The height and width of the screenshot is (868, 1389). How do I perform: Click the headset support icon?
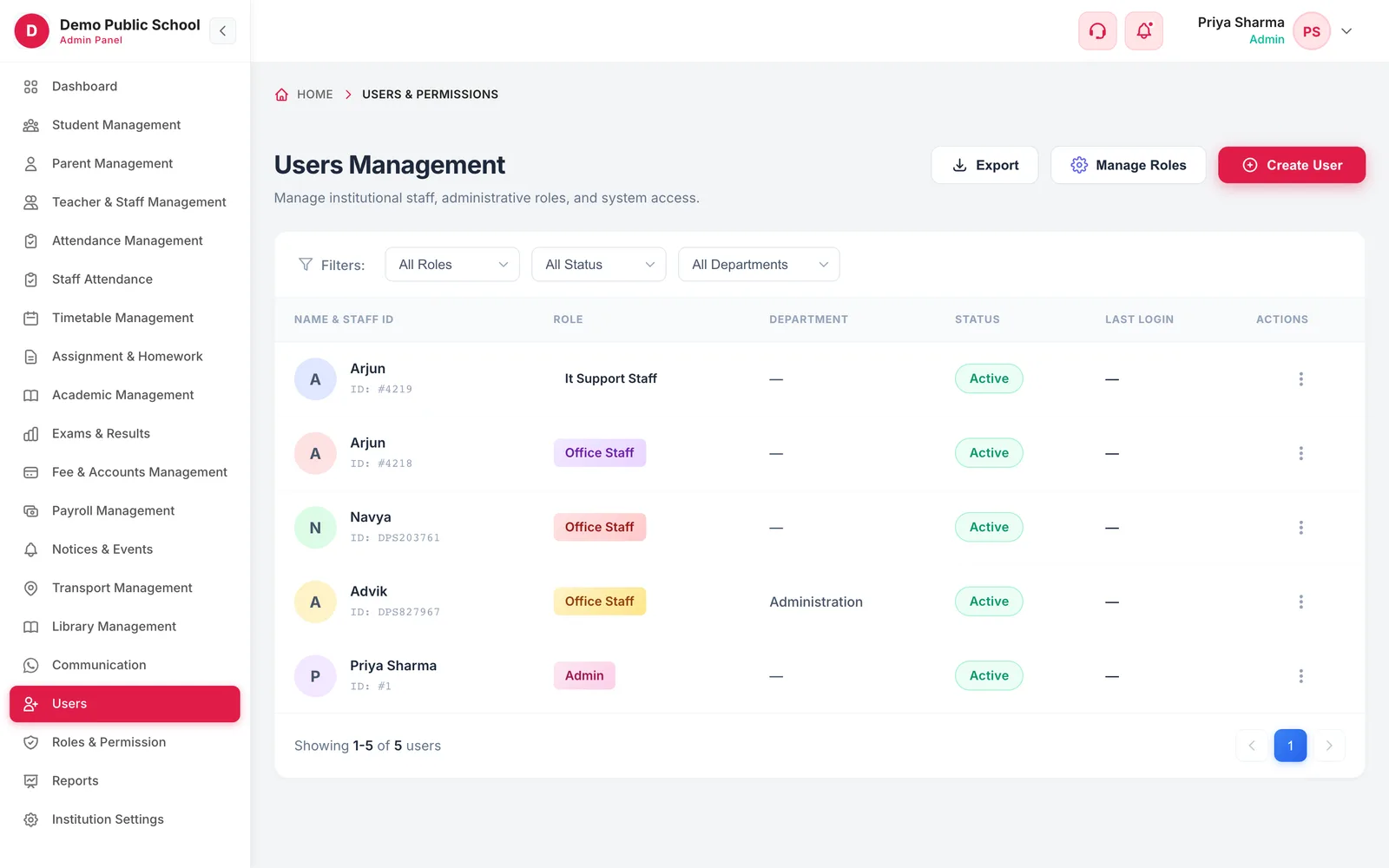[x=1097, y=31]
